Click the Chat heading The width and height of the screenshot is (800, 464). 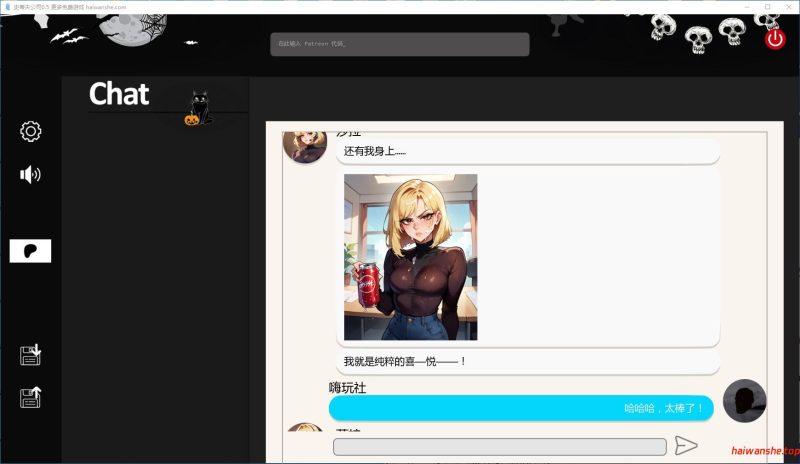point(119,94)
